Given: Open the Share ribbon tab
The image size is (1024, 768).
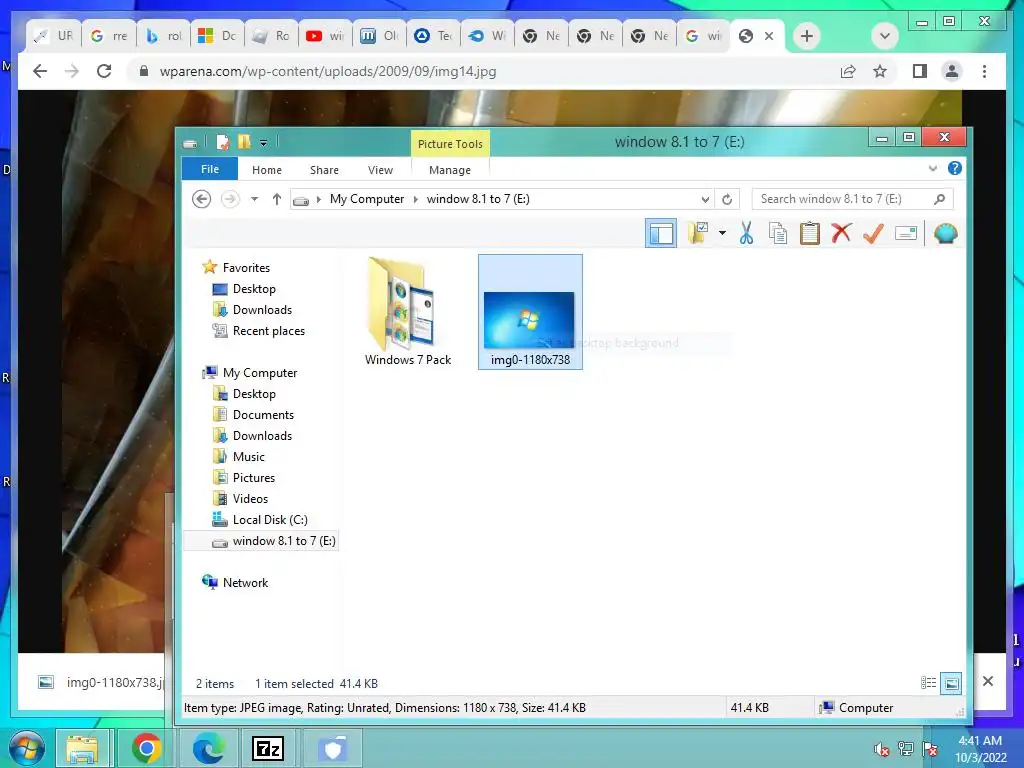Looking at the screenshot, I should click(x=324, y=170).
